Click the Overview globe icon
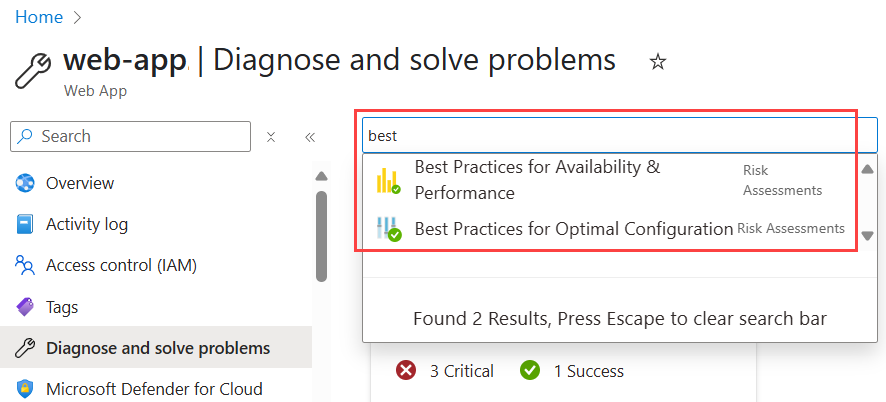The width and height of the screenshot is (886, 402). (x=25, y=183)
